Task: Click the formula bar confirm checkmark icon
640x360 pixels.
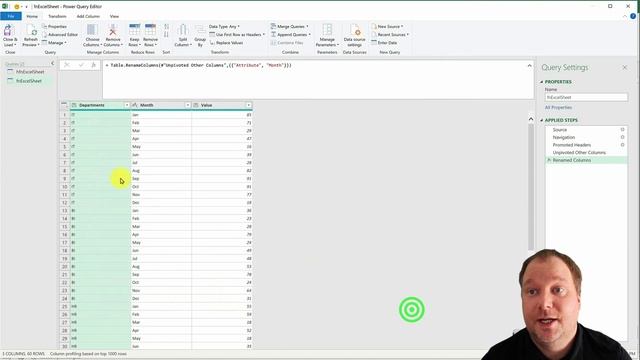Action: 81,65
